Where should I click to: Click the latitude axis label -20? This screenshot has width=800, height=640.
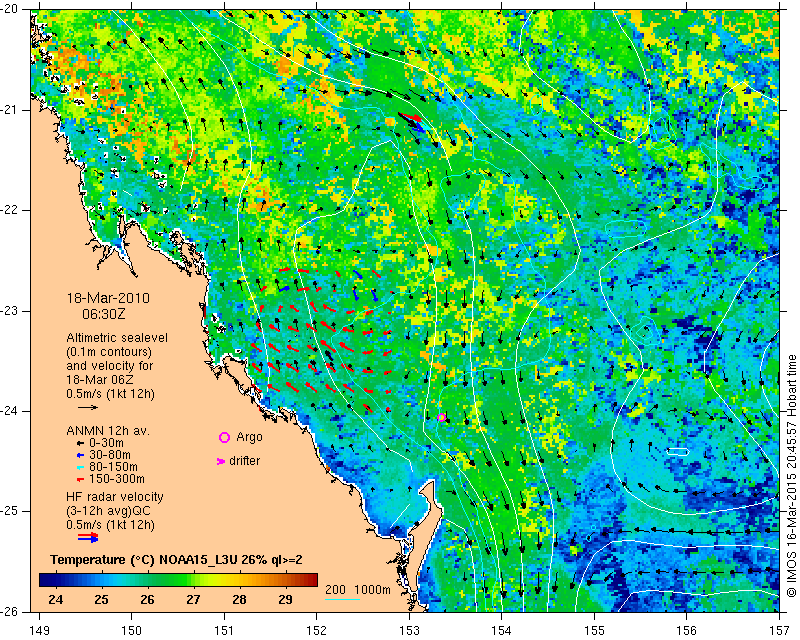click(x=10, y=10)
